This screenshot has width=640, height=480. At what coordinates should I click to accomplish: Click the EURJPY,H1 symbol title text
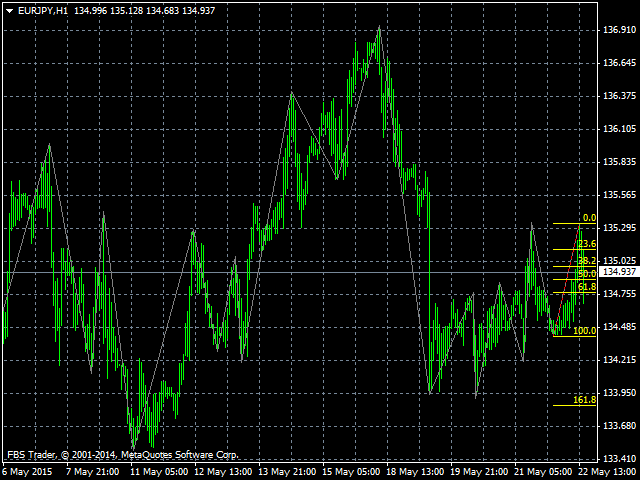click(x=42, y=11)
